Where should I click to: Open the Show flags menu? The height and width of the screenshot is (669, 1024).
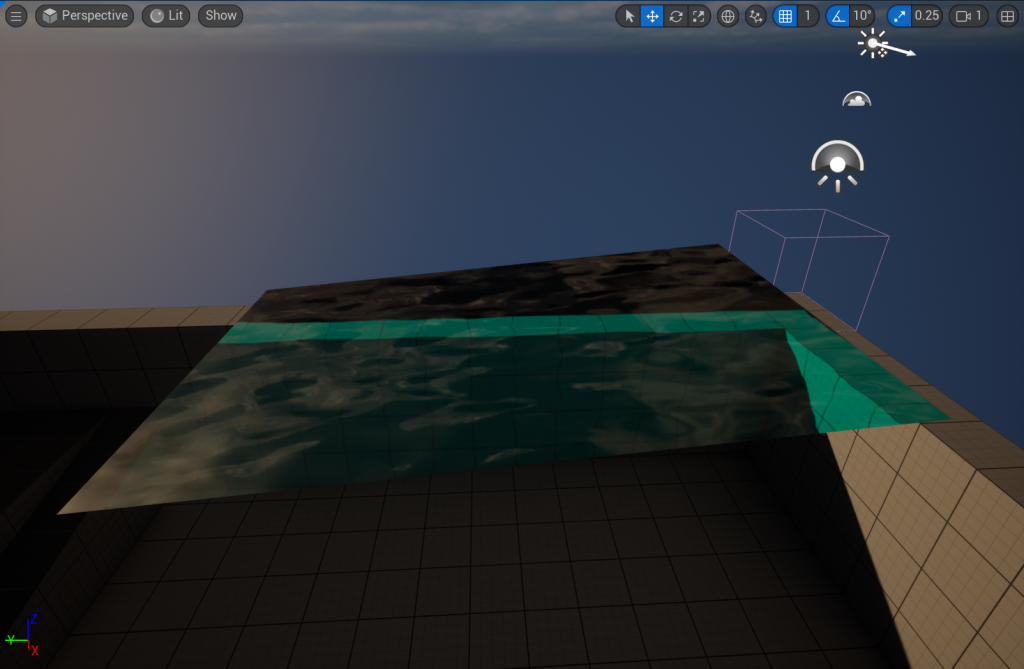coord(221,16)
